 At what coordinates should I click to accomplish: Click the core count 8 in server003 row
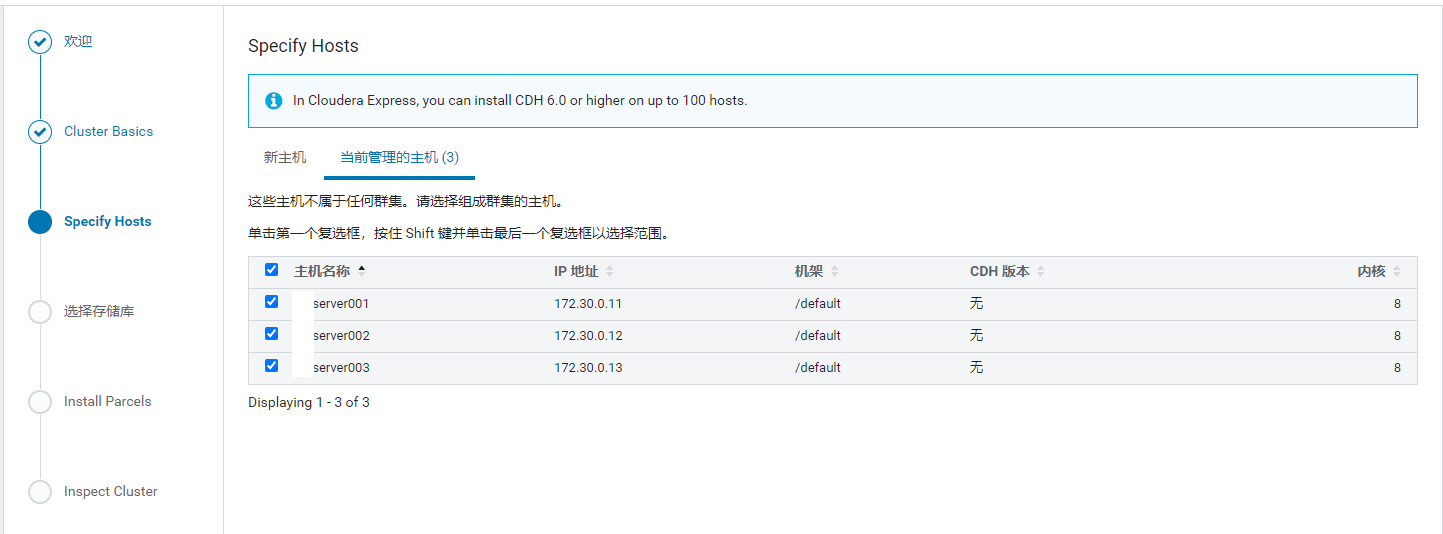click(1397, 368)
